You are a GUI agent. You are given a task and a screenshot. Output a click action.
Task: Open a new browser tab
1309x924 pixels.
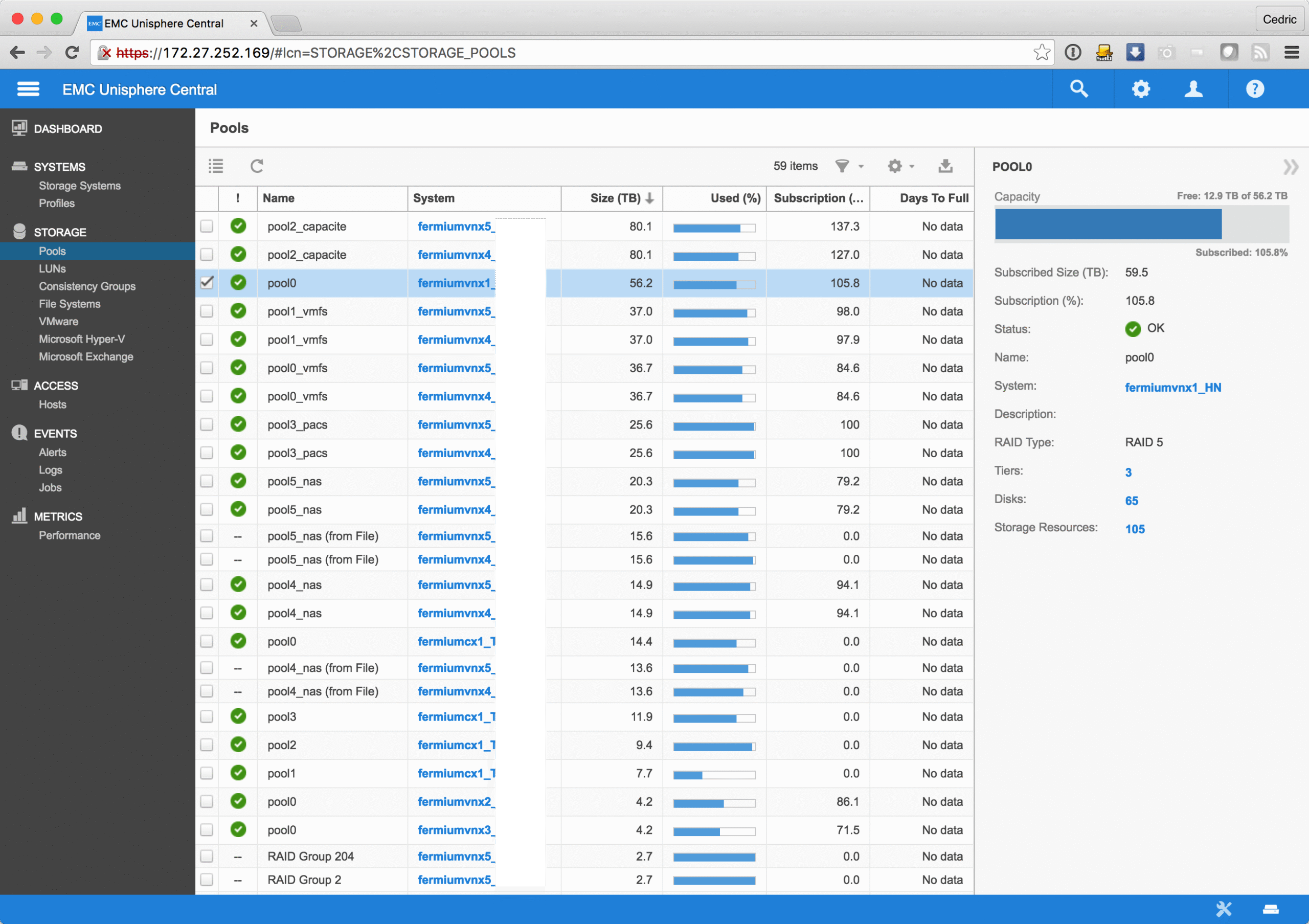coord(286,24)
